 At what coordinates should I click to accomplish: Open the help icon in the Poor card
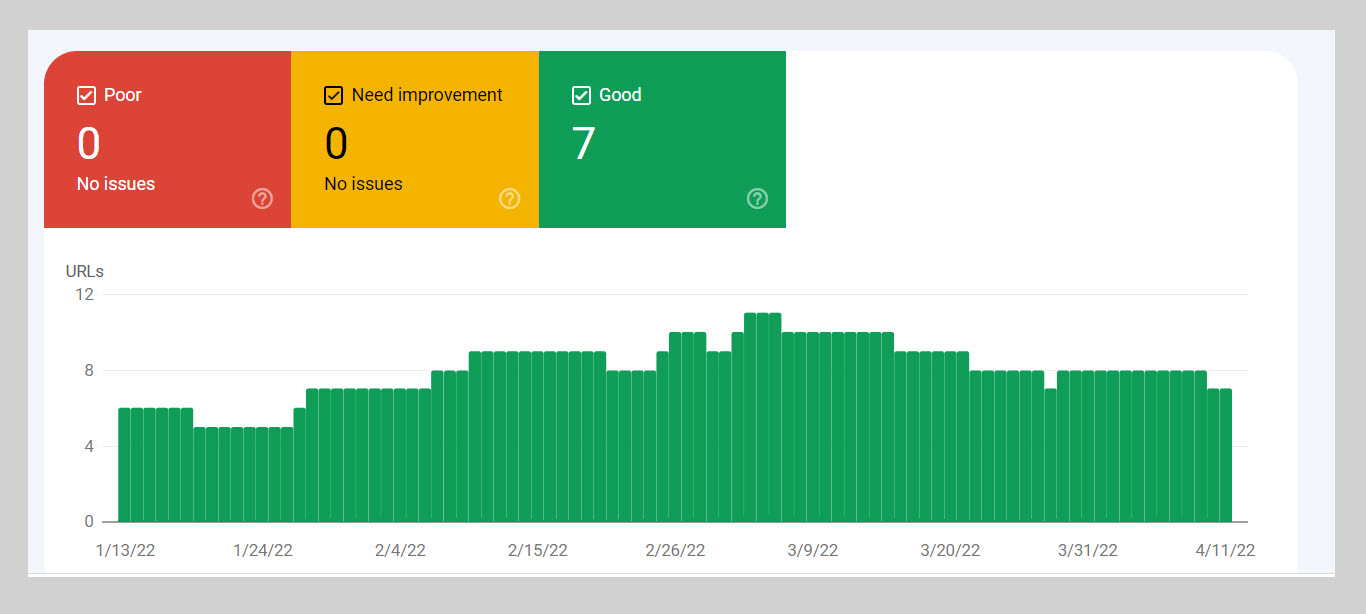262,199
